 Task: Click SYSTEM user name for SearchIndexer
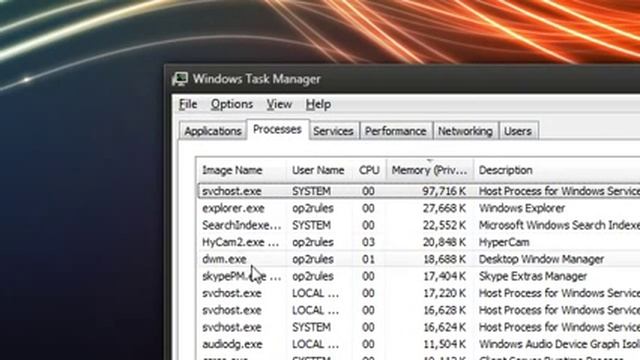coord(311,225)
